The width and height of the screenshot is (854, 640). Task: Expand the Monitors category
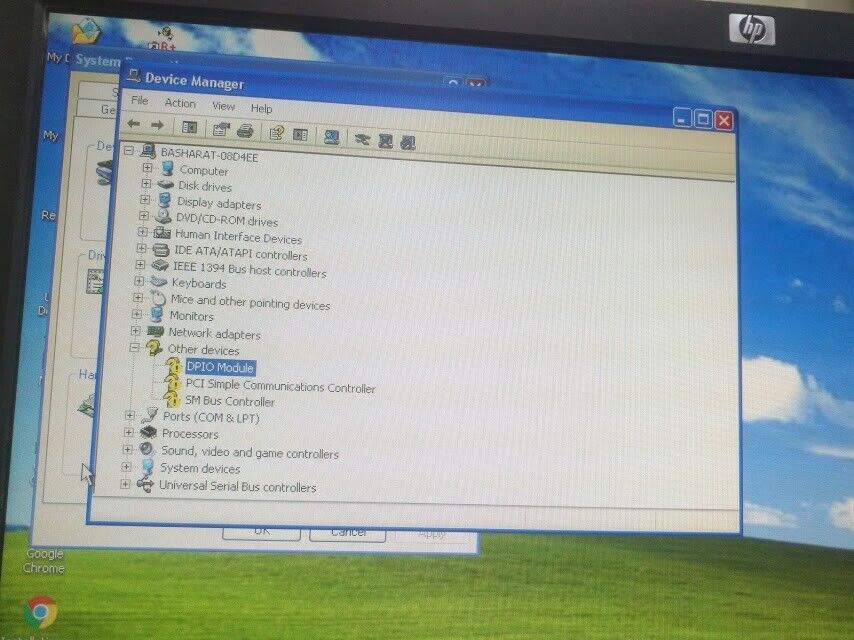coord(137,314)
